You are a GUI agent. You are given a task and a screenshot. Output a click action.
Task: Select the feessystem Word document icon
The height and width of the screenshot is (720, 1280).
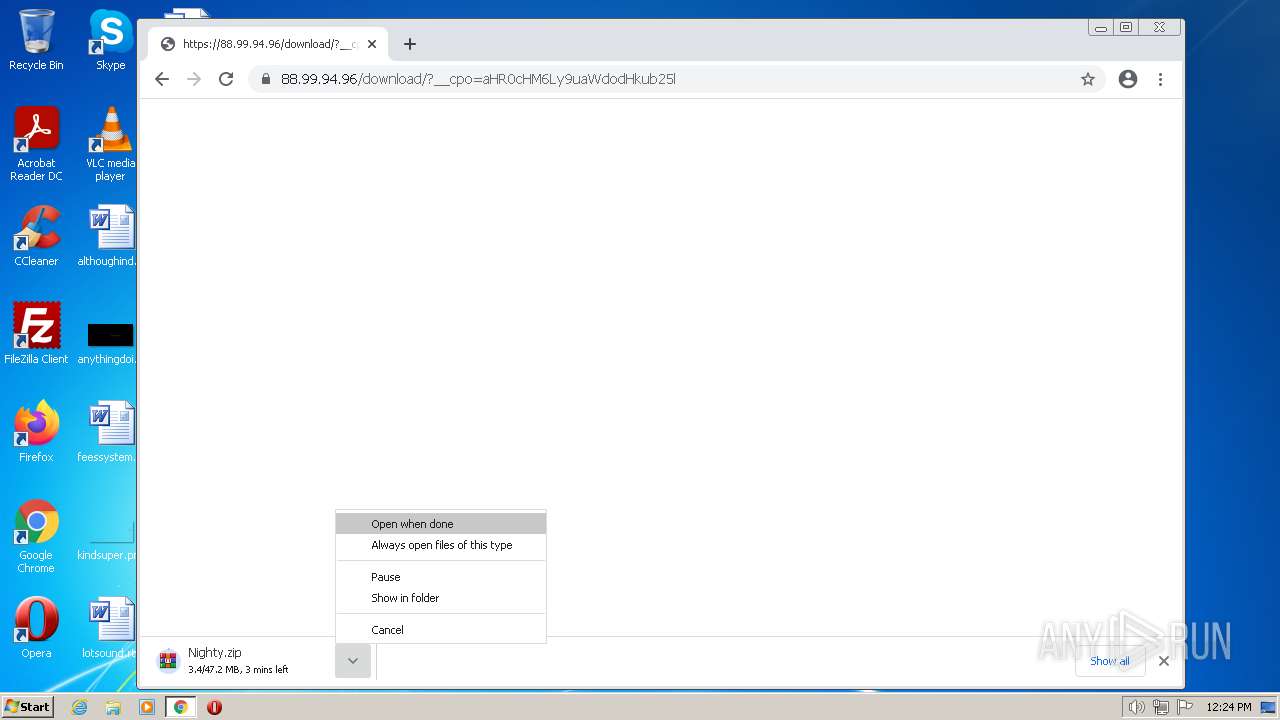pyautogui.click(x=108, y=432)
